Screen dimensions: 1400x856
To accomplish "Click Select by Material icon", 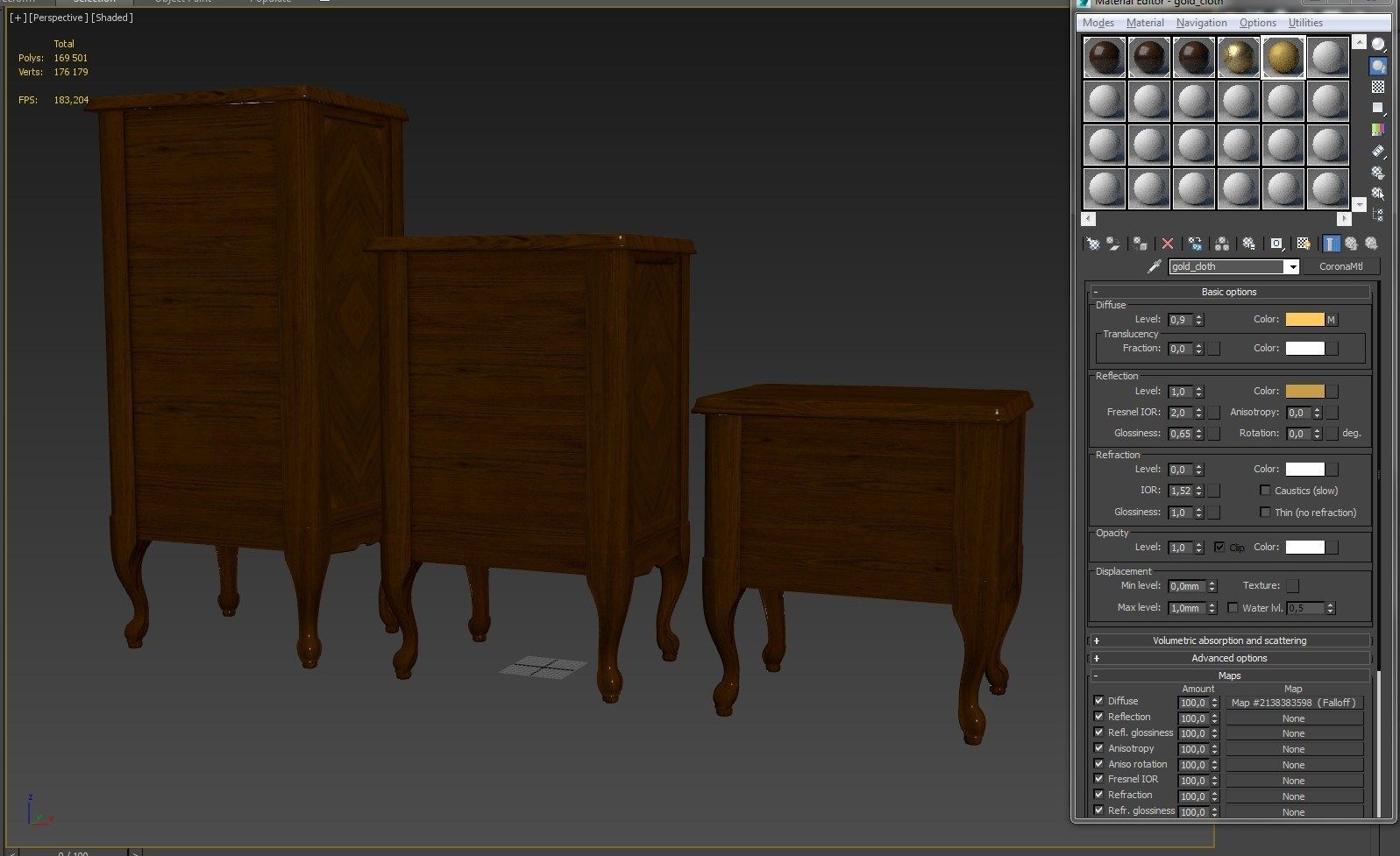I will [1378, 193].
